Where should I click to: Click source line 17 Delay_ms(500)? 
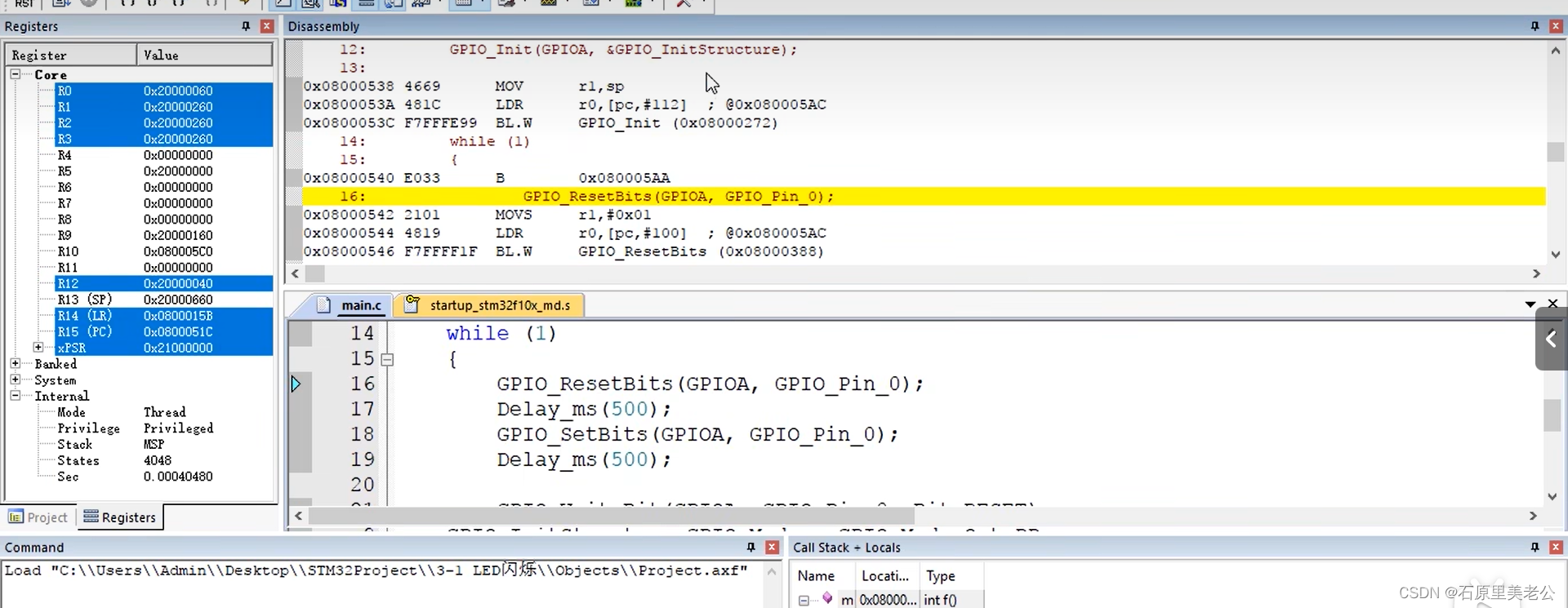tap(584, 409)
